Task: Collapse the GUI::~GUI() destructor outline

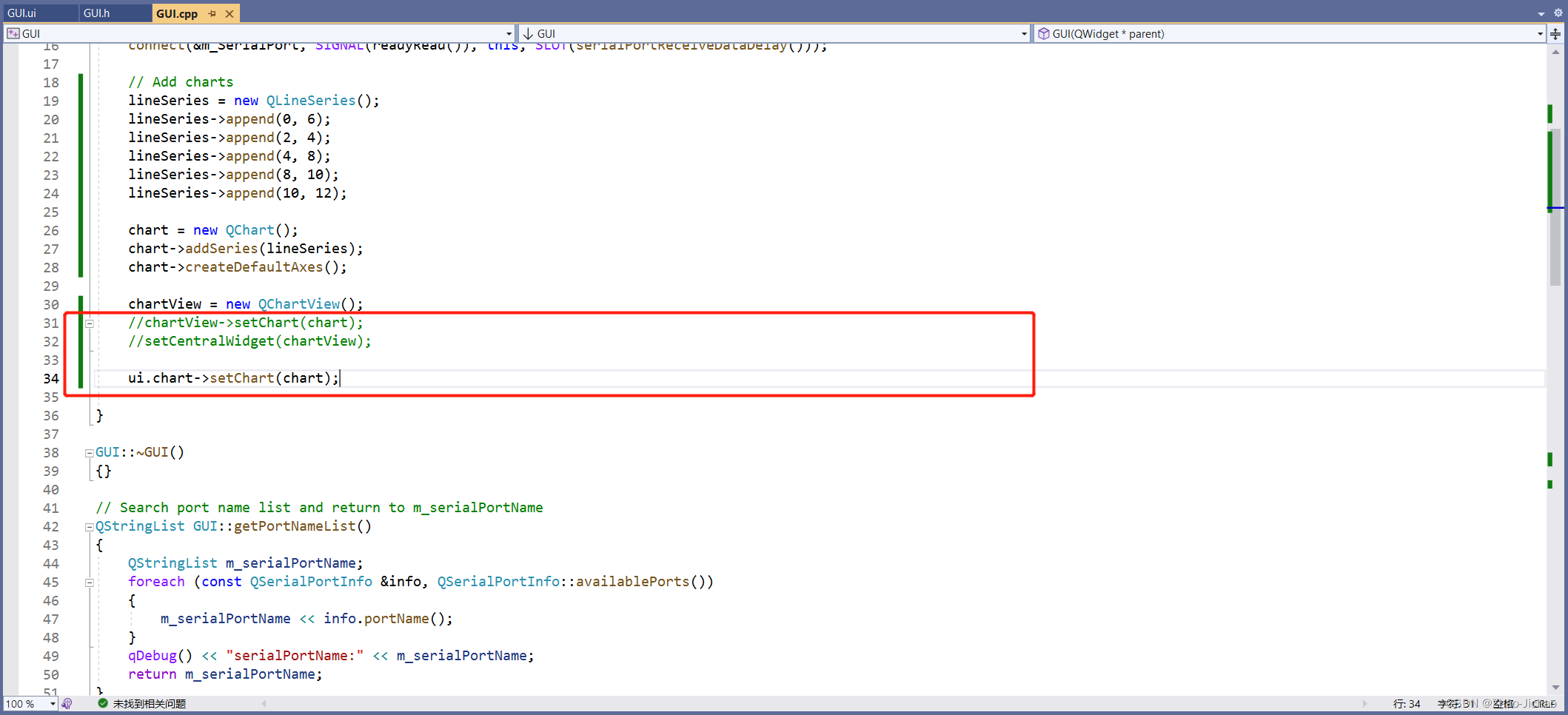Action: 90,453
